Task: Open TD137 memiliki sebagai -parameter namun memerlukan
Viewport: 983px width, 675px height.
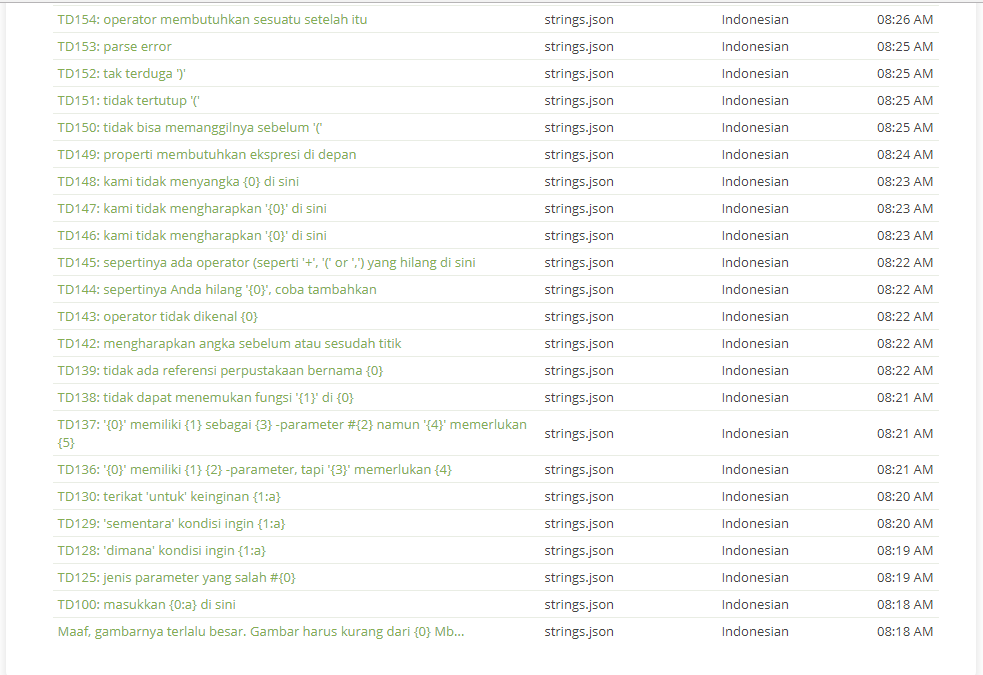Action: pos(292,433)
